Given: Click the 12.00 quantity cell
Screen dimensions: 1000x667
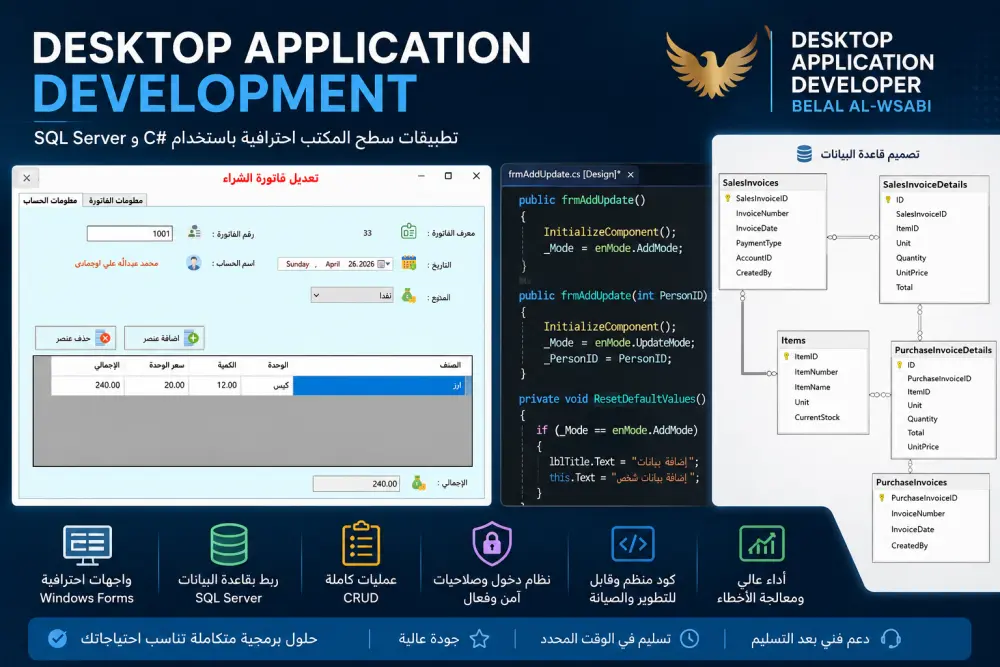Looking at the screenshot, I should (x=215, y=385).
